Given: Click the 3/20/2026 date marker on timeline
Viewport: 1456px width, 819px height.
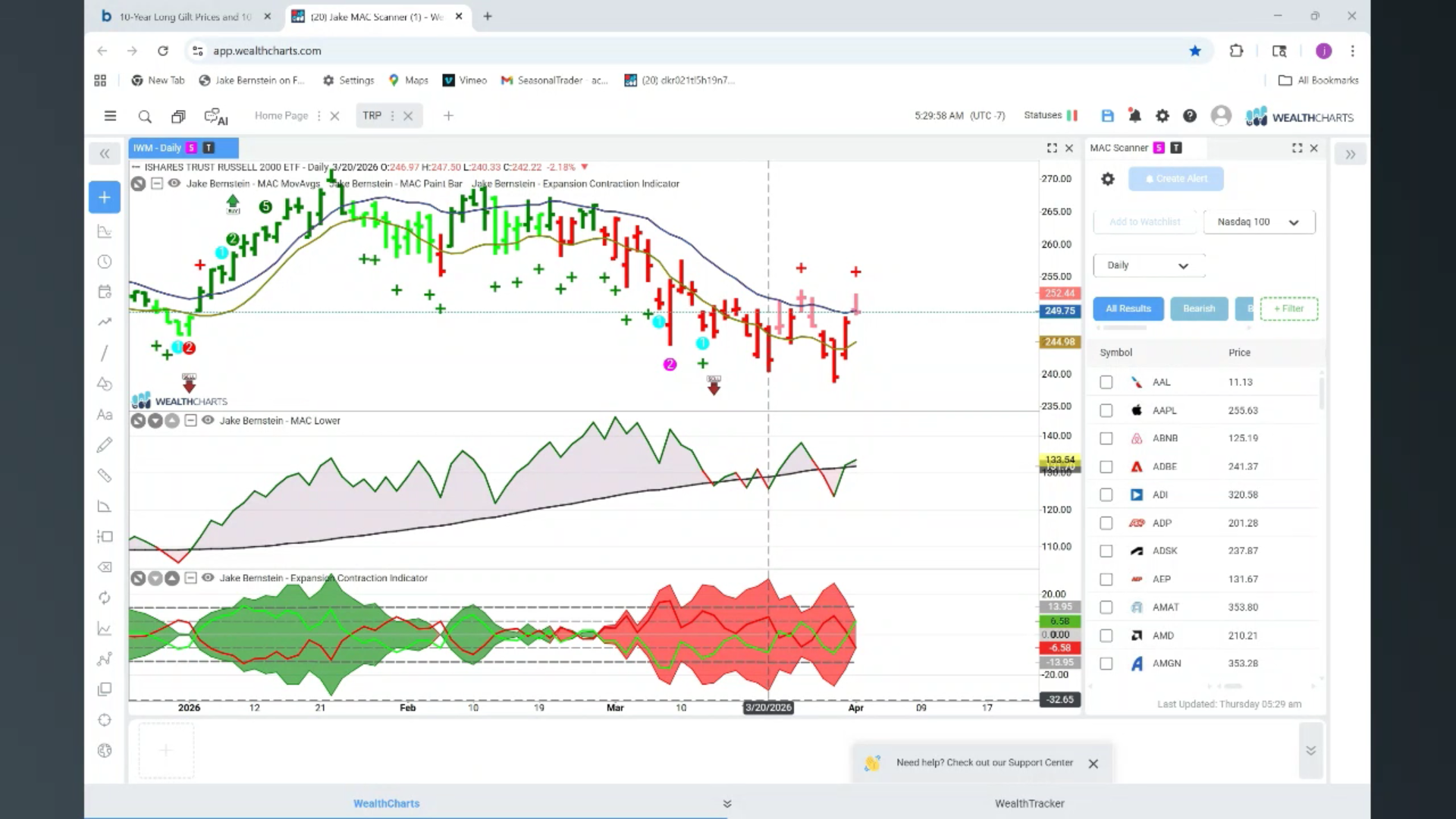Looking at the screenshot, I should tap(768, 708).
